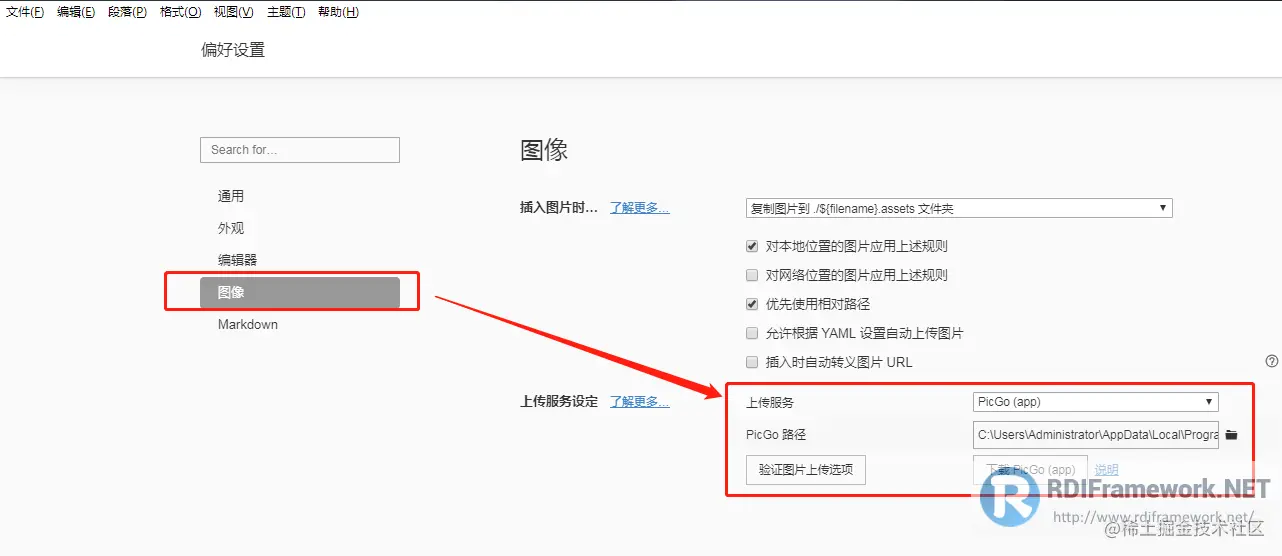Open the 文件(F) menu
Viewport: 1282px width, 556px height.
[25, 12]
